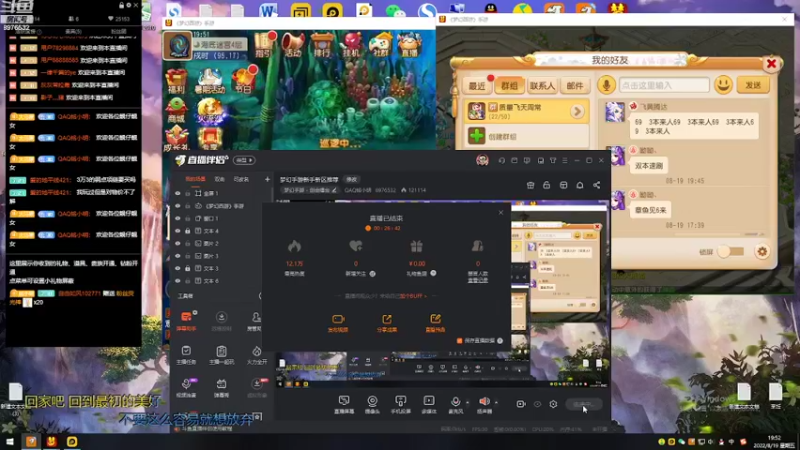800x450 pixels.
Task: Toggle 保存直播数据 checkbox in end dialog
Action: click(460, 340)
